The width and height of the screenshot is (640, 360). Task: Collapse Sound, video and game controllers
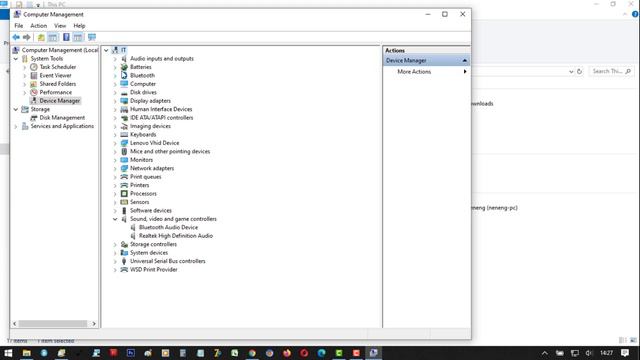click(x=115, y=219)
